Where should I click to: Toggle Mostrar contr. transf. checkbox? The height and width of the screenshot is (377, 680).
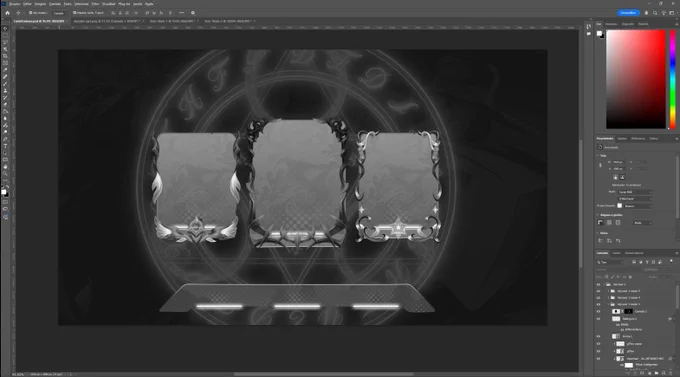point(75,13)
